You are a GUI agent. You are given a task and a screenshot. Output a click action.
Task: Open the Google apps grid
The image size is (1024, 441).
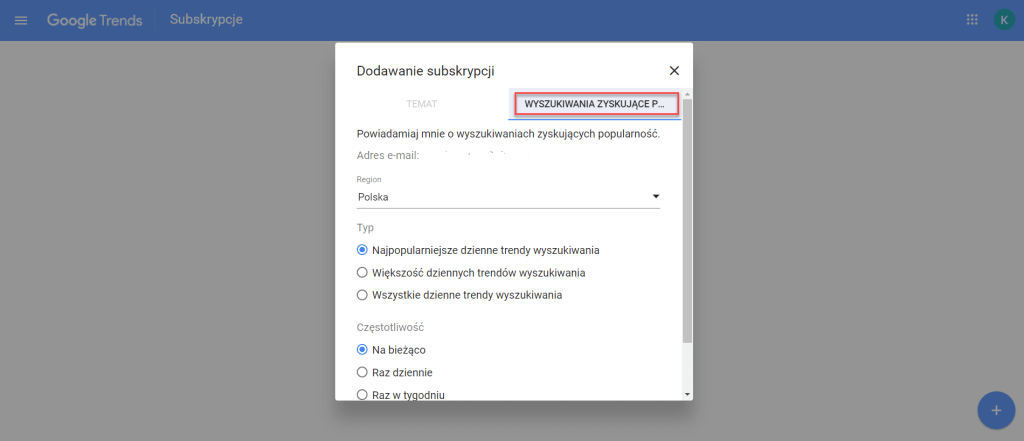972,20
